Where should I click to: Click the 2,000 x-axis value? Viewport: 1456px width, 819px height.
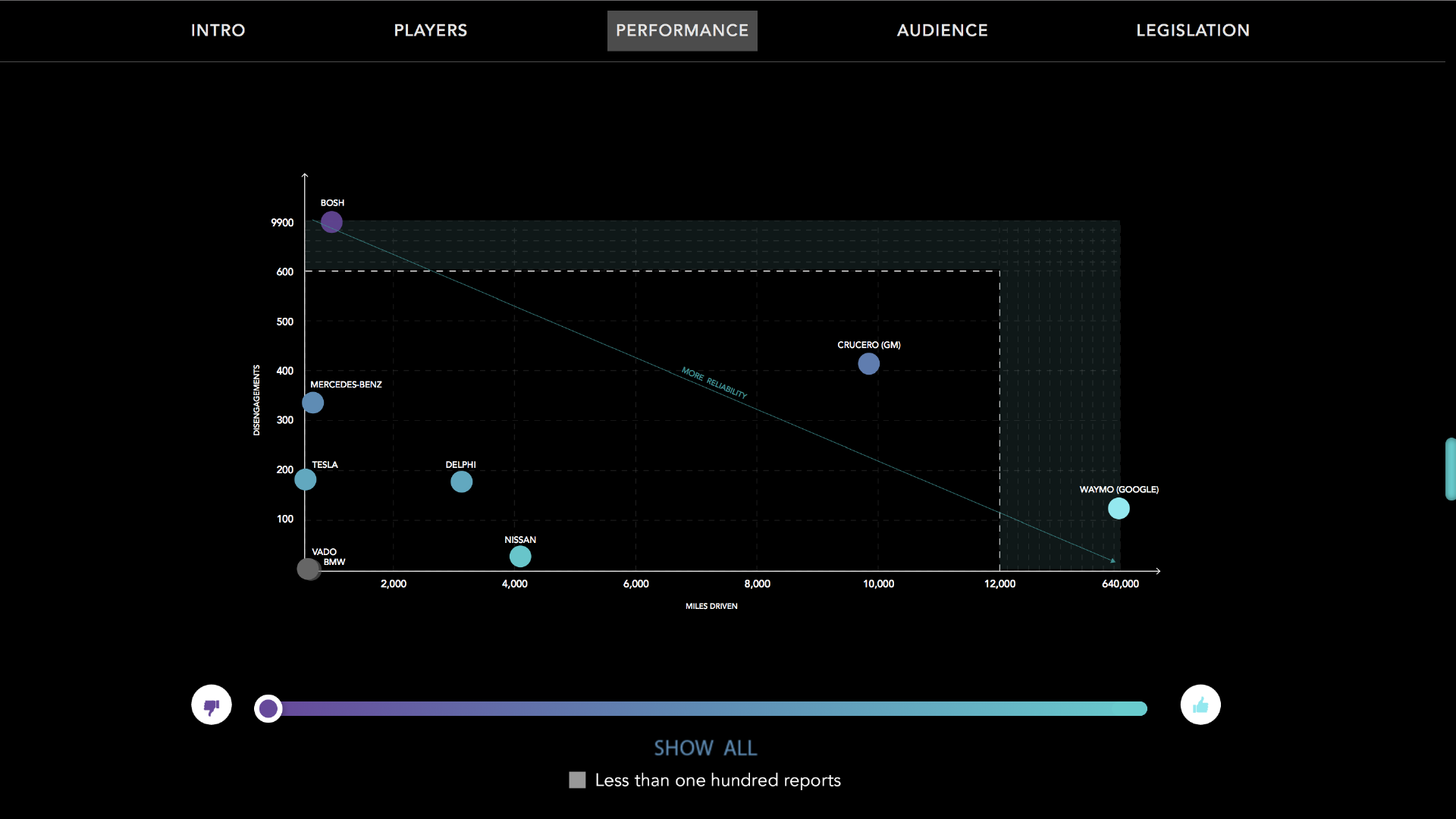pos(394,584)
